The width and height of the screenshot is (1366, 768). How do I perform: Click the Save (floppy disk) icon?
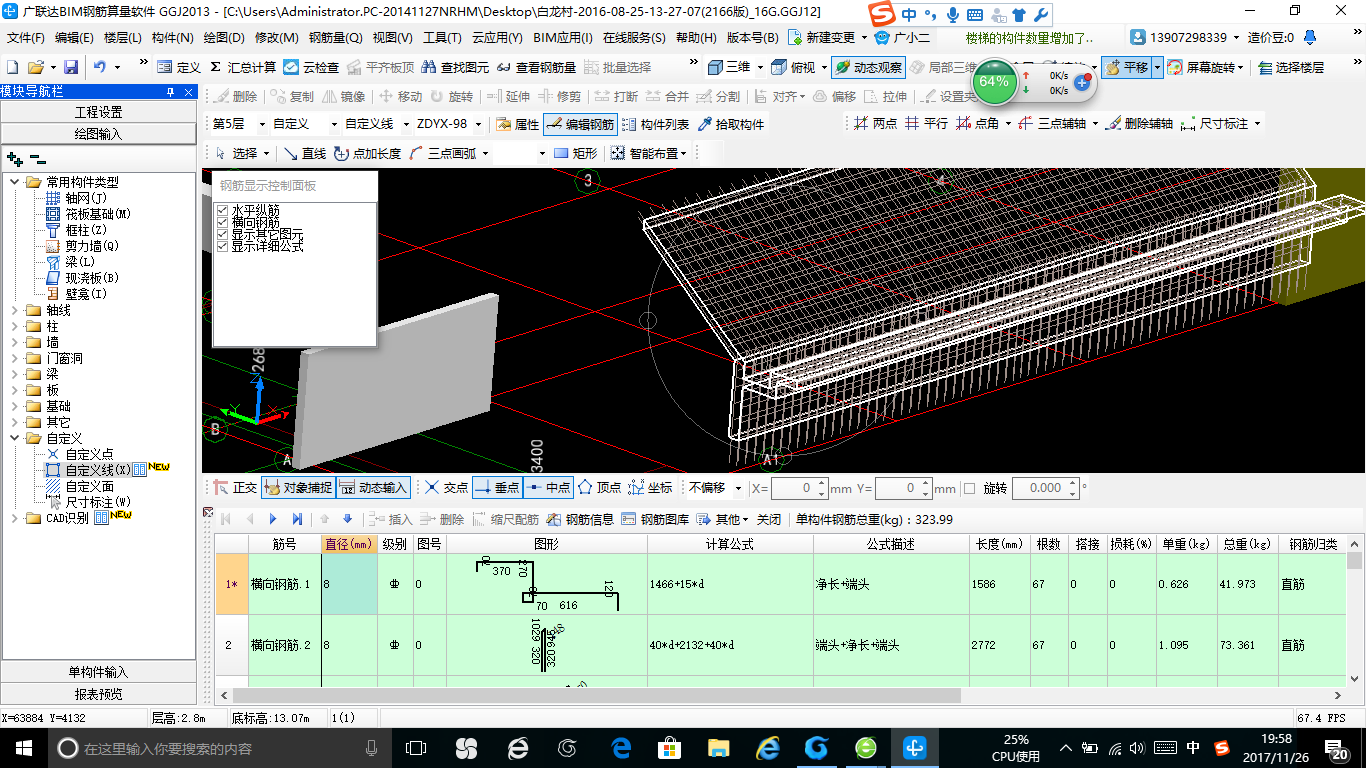[71, 67]
